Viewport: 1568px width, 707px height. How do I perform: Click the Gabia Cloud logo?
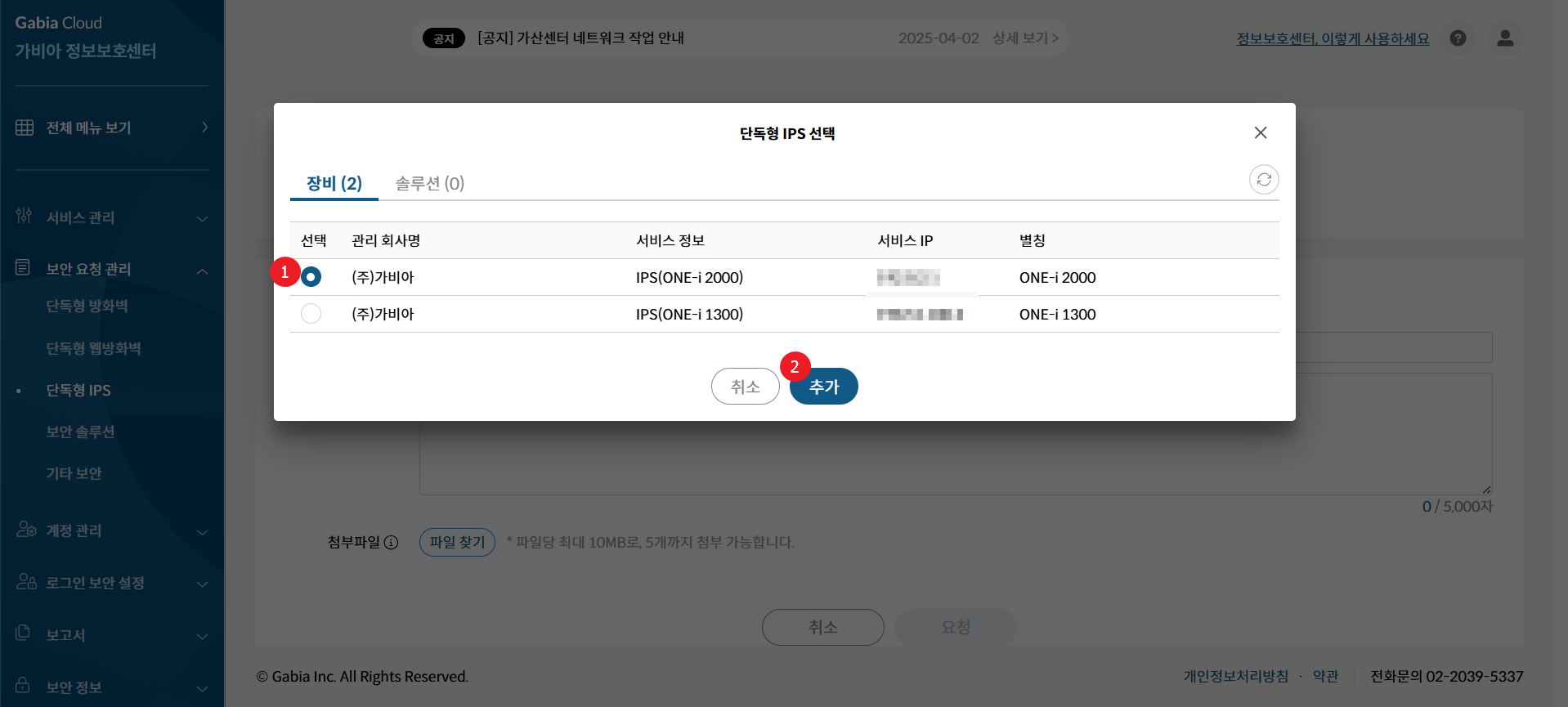click(x=59, y=23)
